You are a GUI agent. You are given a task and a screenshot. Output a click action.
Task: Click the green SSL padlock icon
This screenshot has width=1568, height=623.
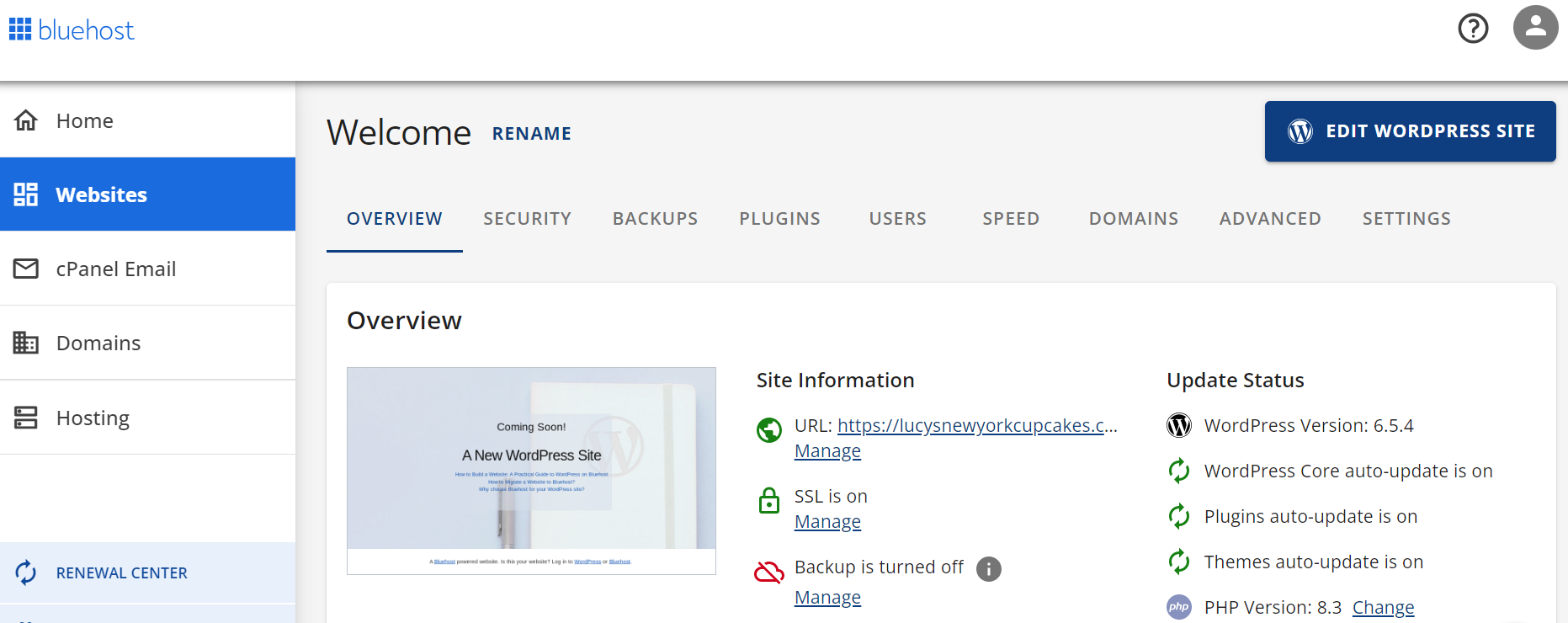(x=769, y=501)
